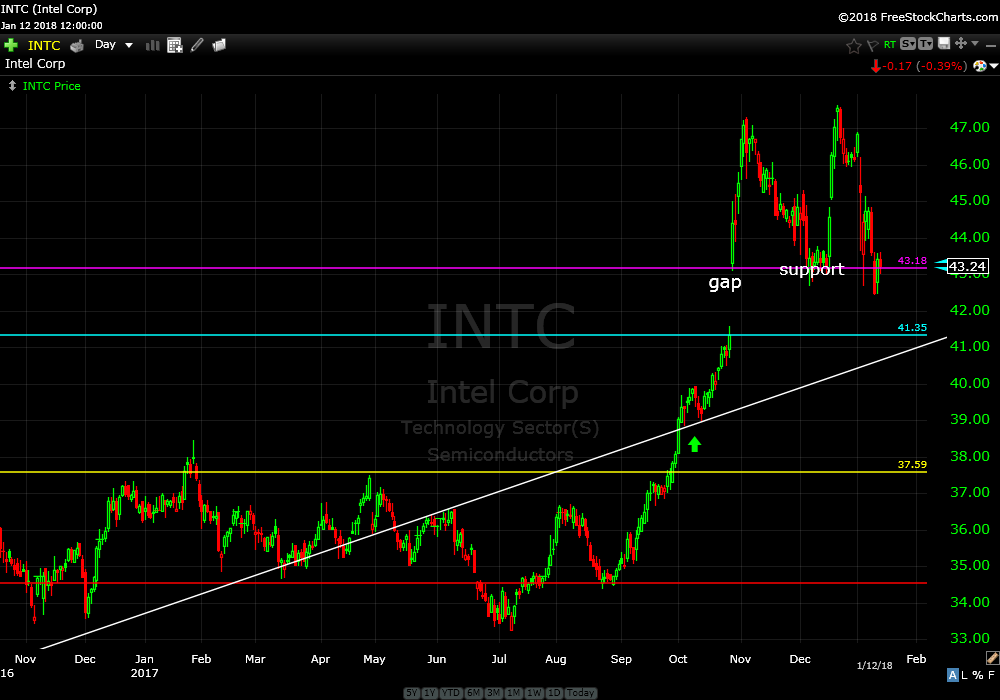Click the floppy disk save icon

[x=943, y=44]
